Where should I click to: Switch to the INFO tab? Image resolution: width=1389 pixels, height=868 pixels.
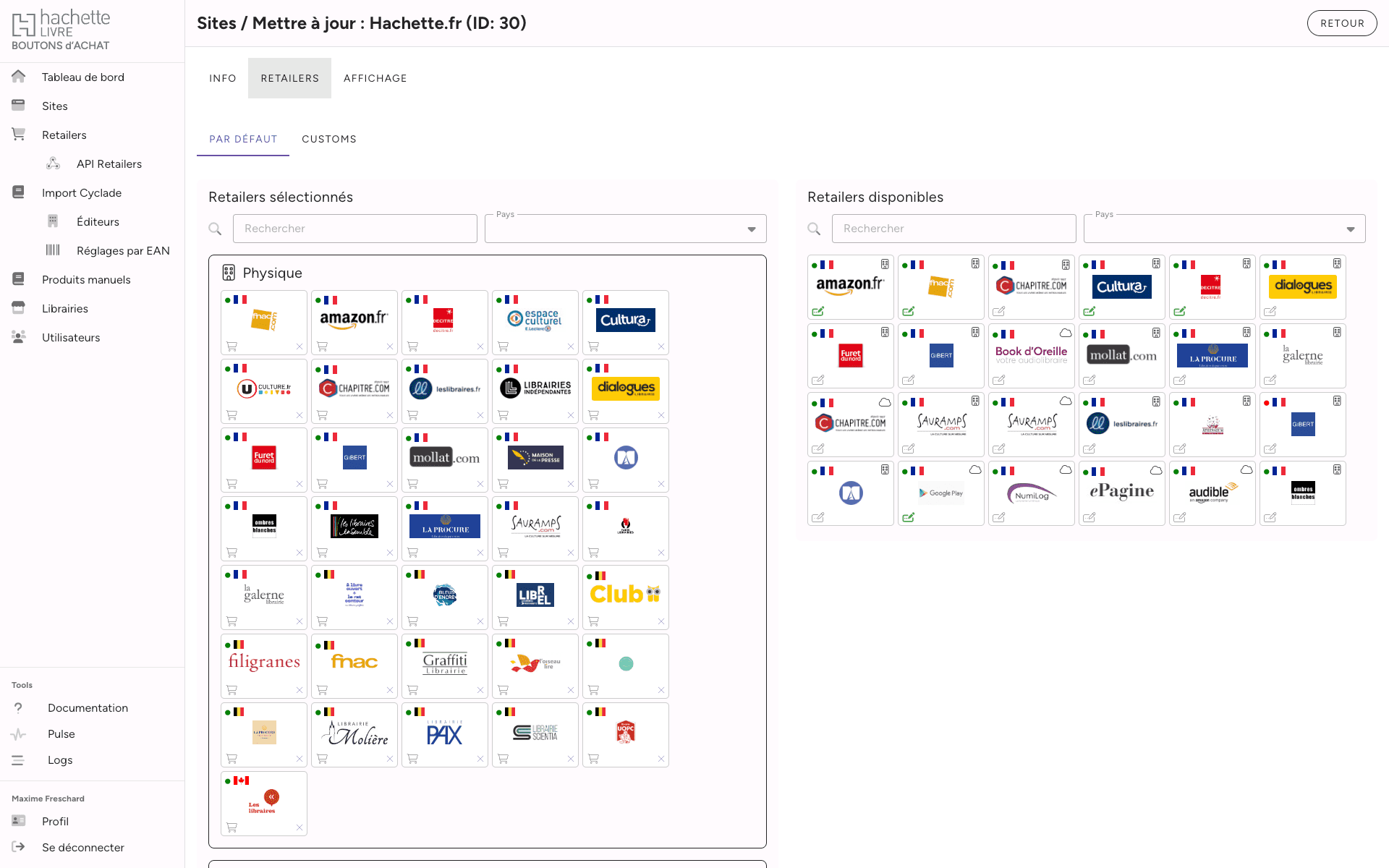223,78
